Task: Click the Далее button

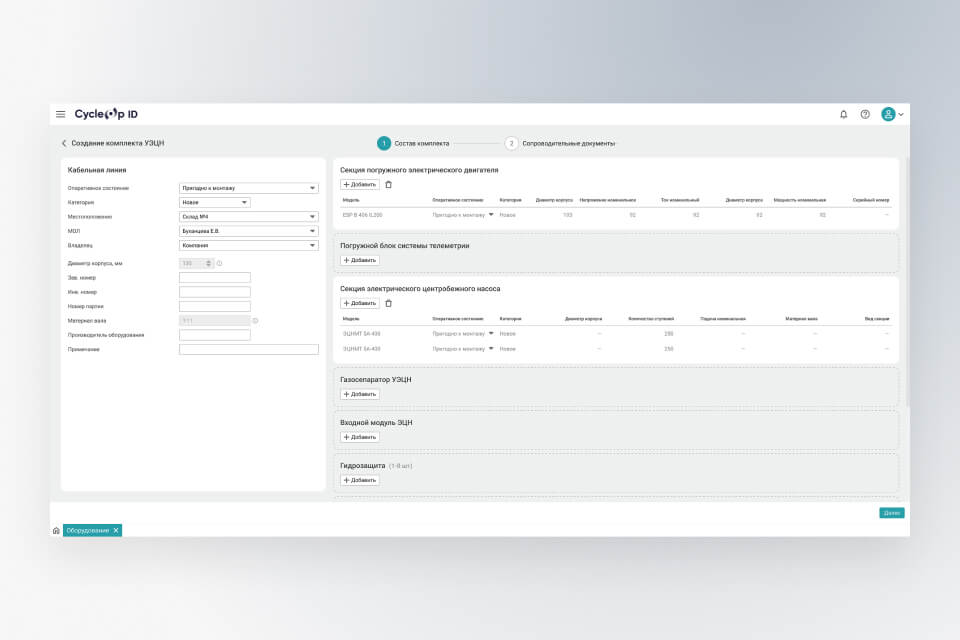Action: pos(891,513)
